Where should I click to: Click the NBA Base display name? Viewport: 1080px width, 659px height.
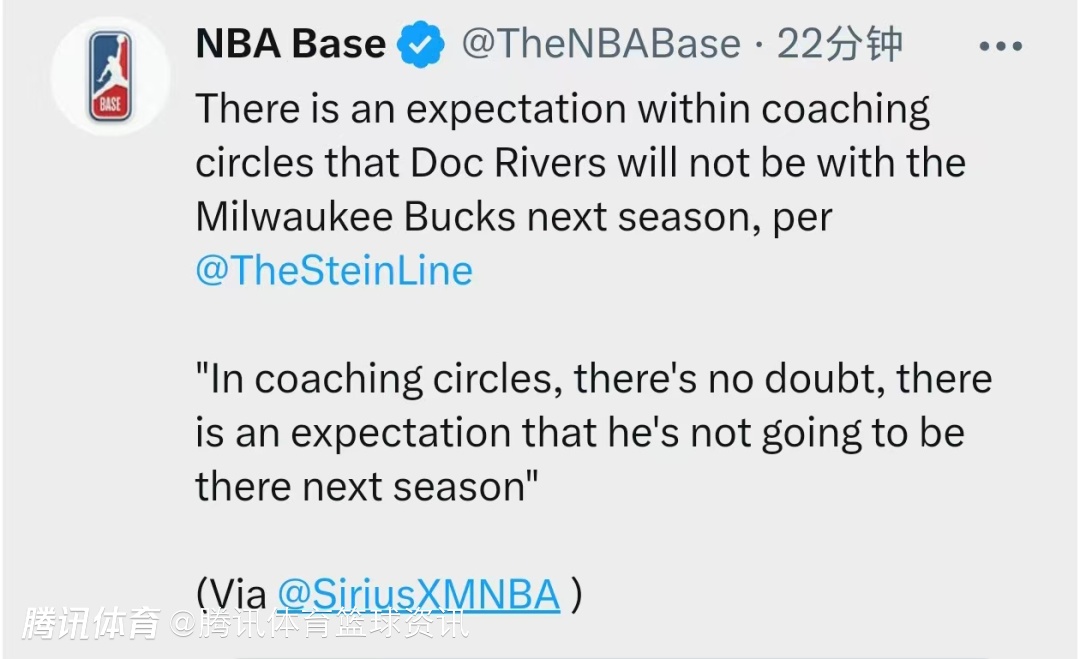pos(290,44)
